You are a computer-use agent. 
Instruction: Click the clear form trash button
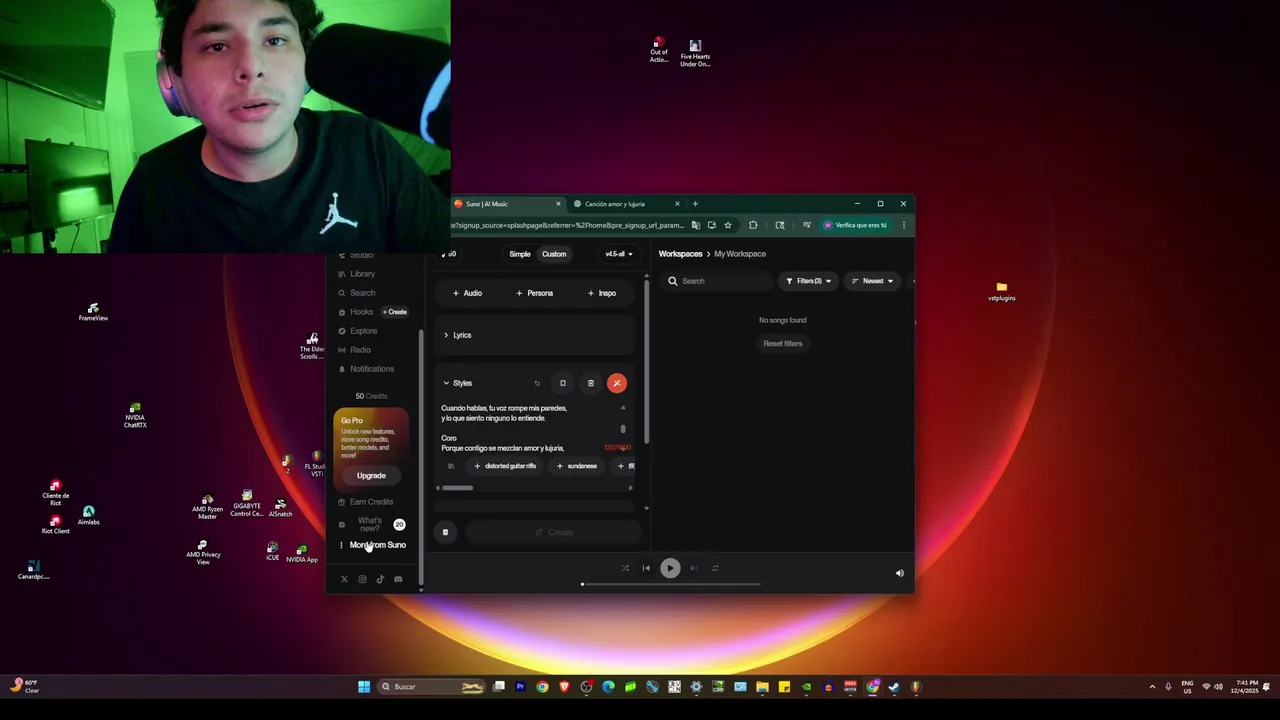[445, 532]
